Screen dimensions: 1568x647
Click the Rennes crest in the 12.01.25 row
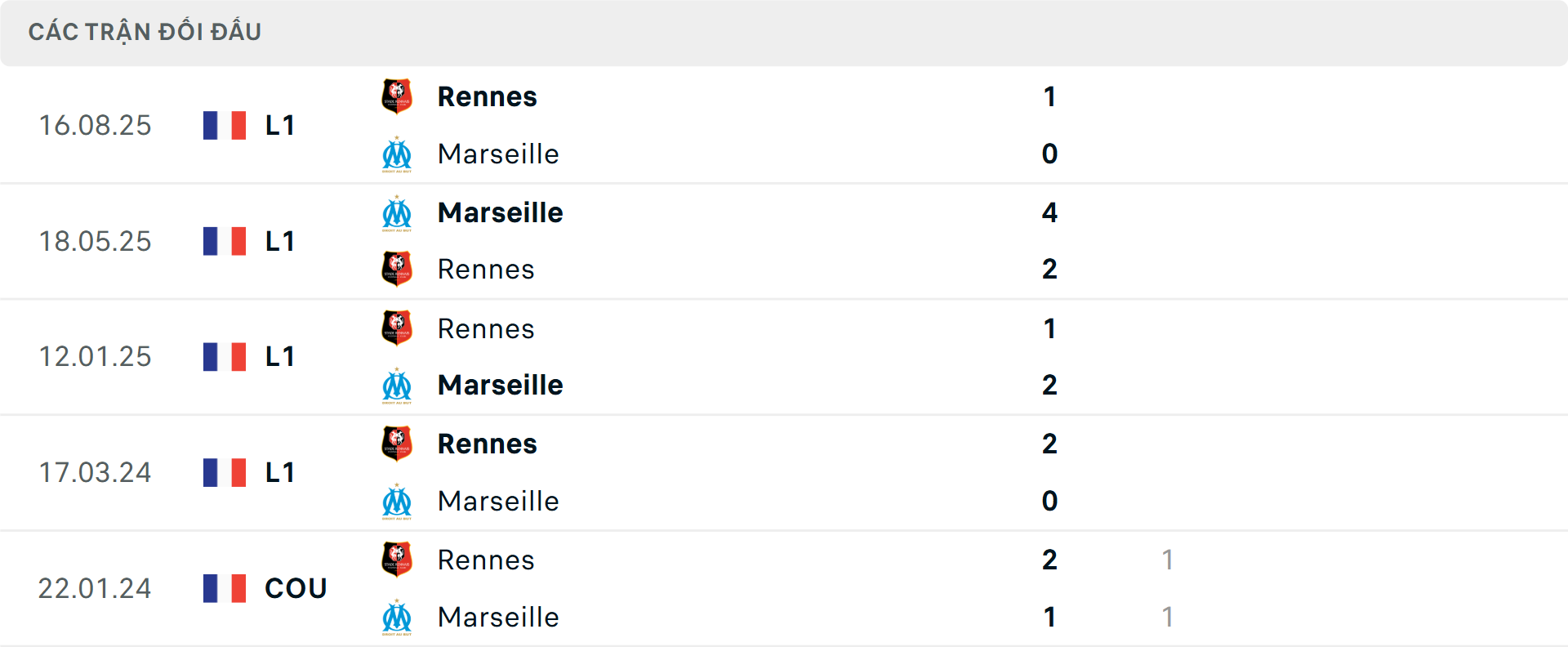[x=397, y=328]
